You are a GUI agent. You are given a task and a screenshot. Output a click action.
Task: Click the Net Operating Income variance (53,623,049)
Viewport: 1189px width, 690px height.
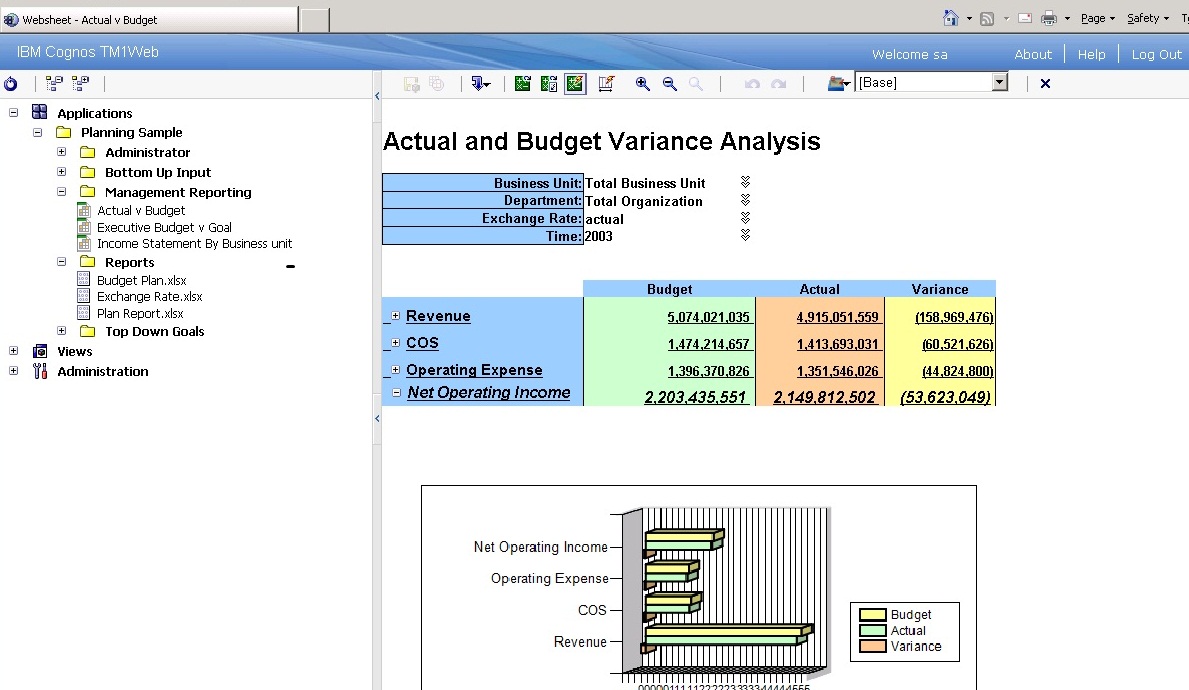[x=945, y=397]
